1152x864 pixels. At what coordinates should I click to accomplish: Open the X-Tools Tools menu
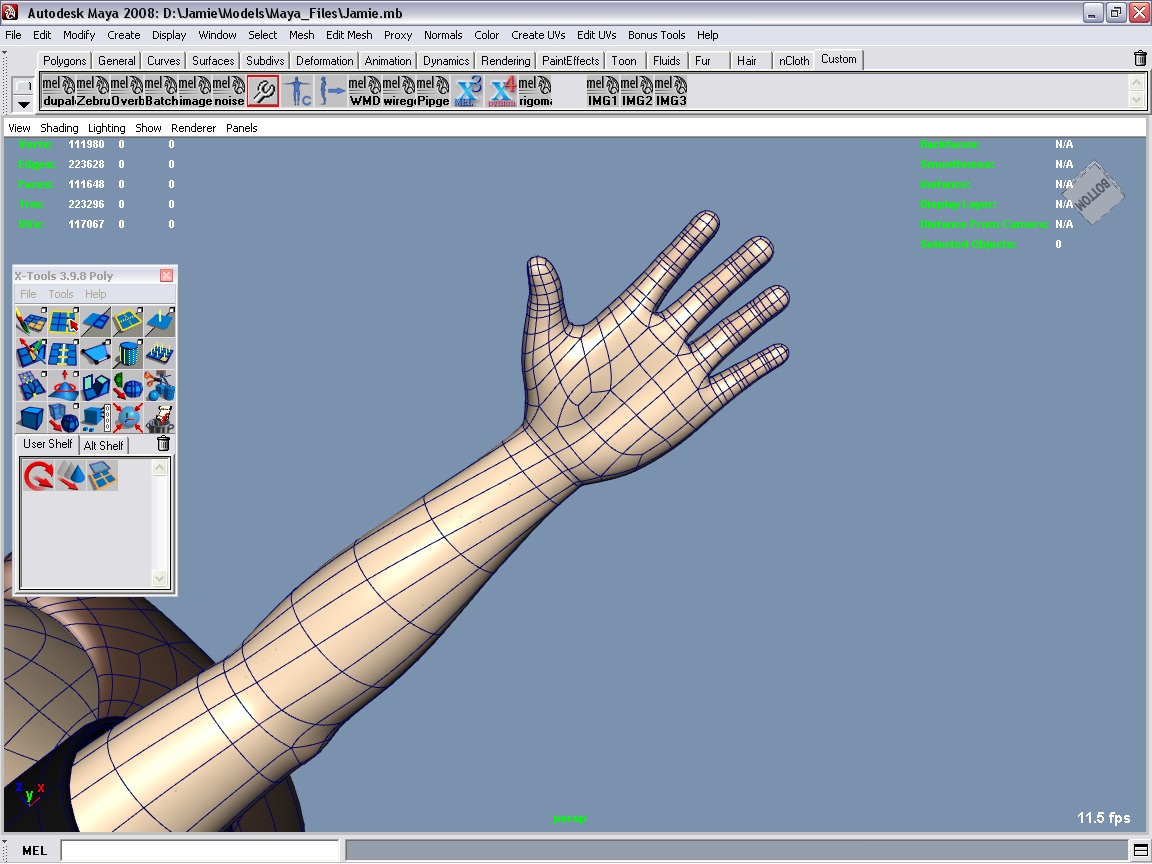click(61, 294)
